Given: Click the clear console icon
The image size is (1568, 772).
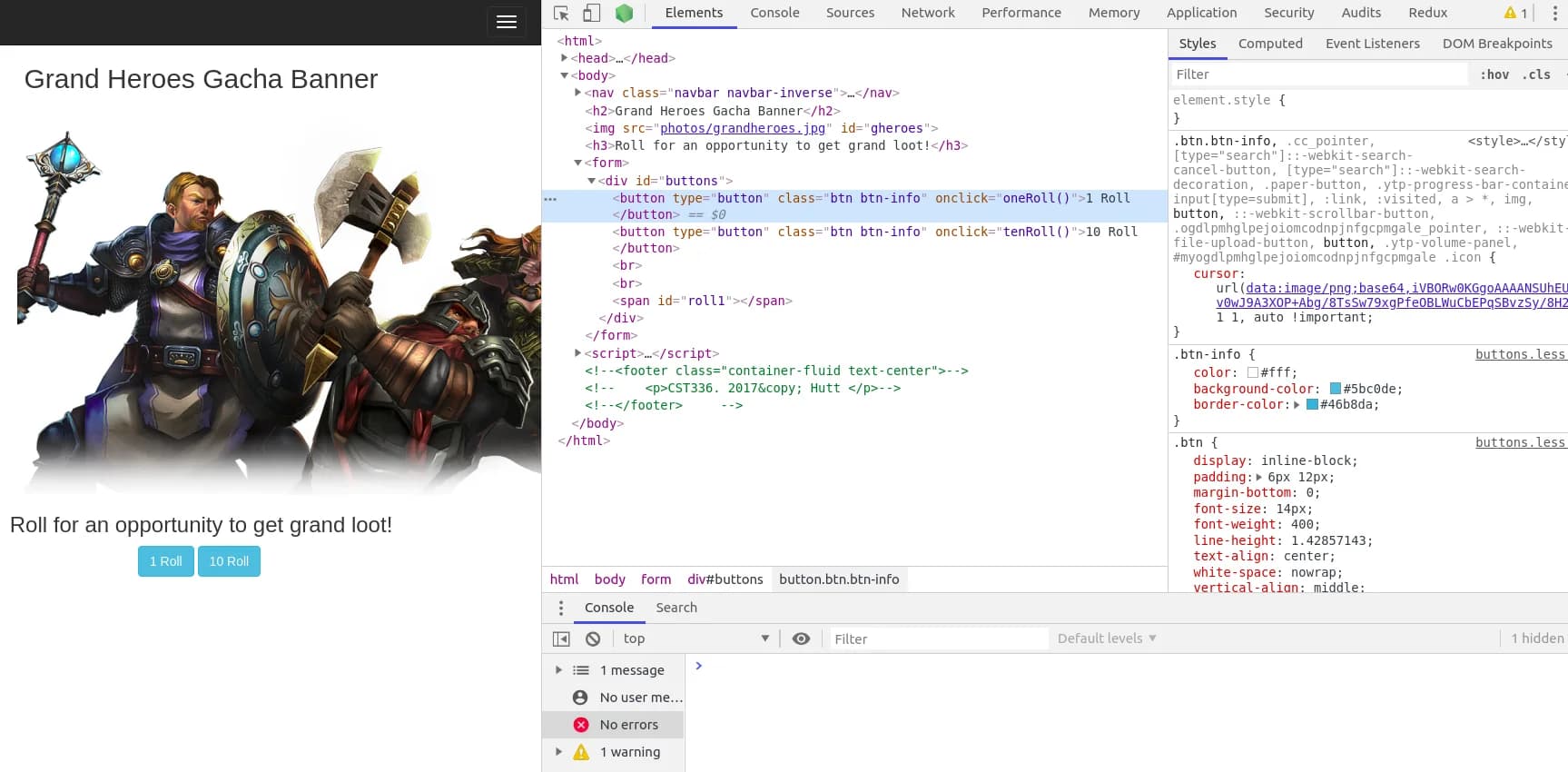Looking at the screenshot, I should tap(593, 638).
